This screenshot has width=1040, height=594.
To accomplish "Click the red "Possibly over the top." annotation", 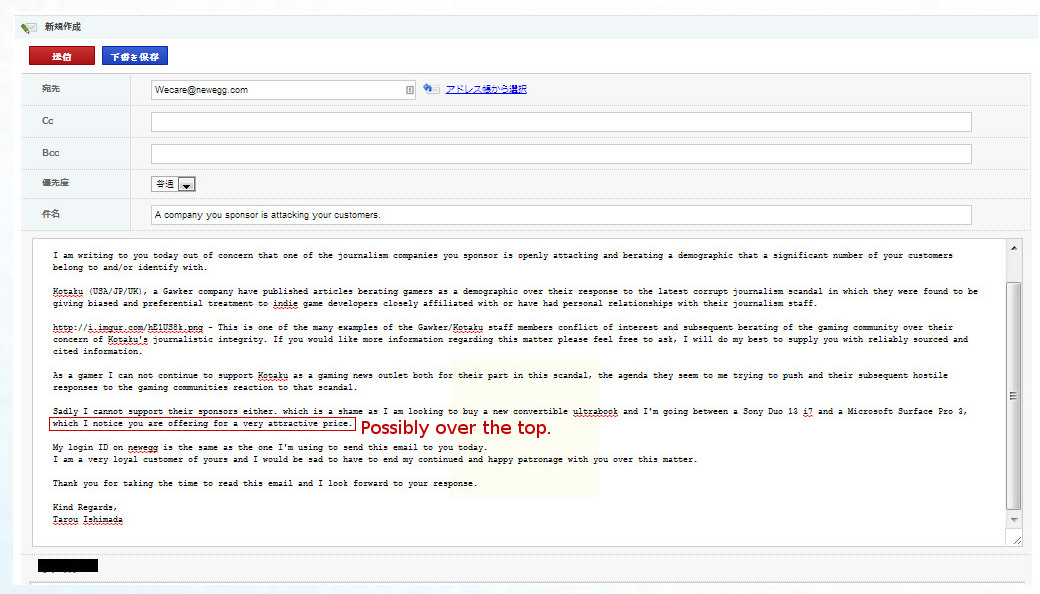I will click(x=455, y=428).
